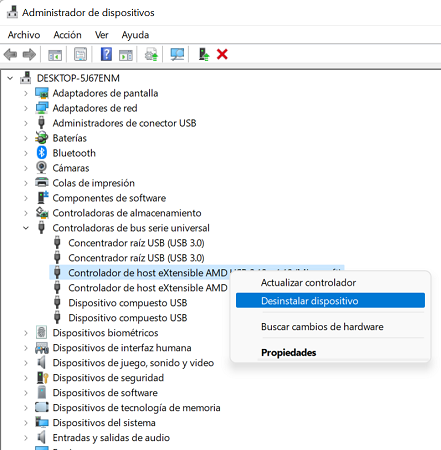
Task: Select the Cámaras tree item
Action: [71, 168]
